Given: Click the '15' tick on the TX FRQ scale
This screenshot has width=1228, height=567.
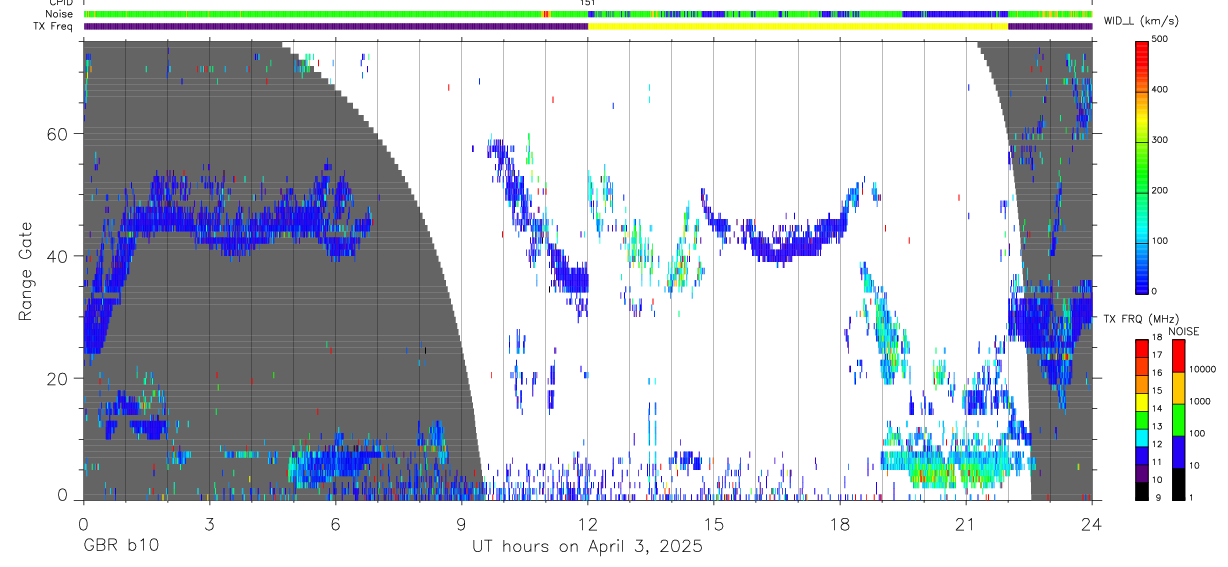Looking at the screenshot, I should (x=1158, y=391).
